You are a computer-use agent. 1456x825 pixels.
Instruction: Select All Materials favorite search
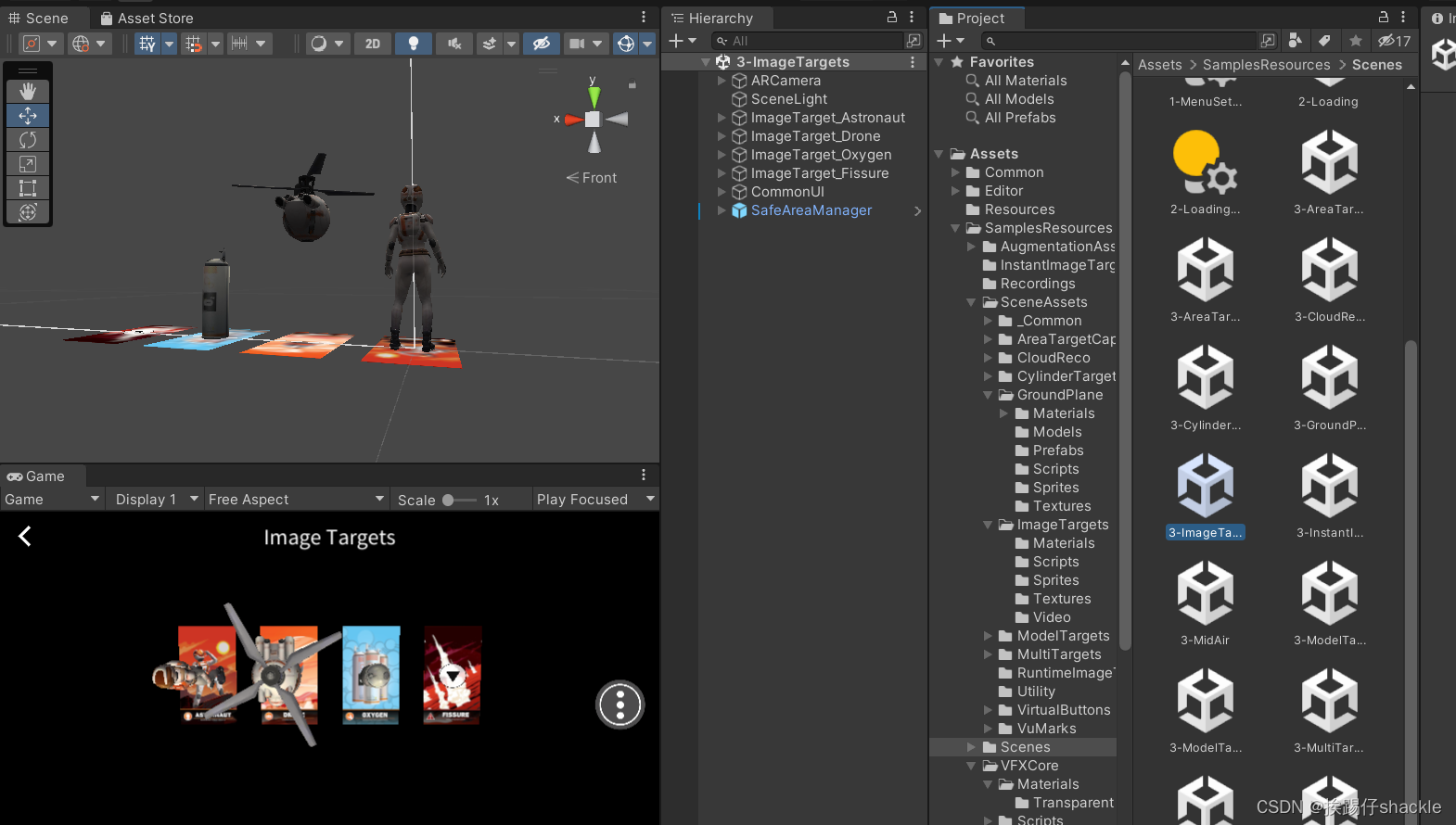[x=1026, y=81]
